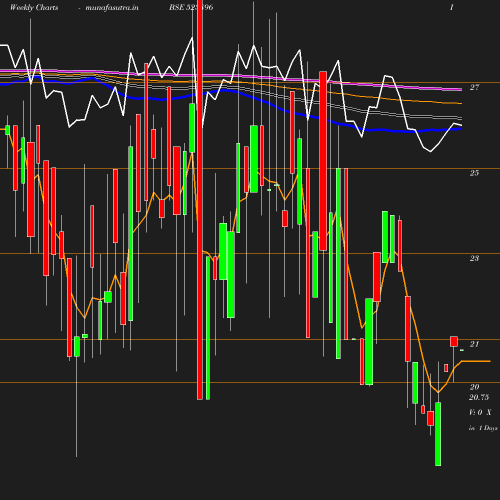500x500 pixels.
Task: Click the 25 price axis label
Action: click(474, 173)
